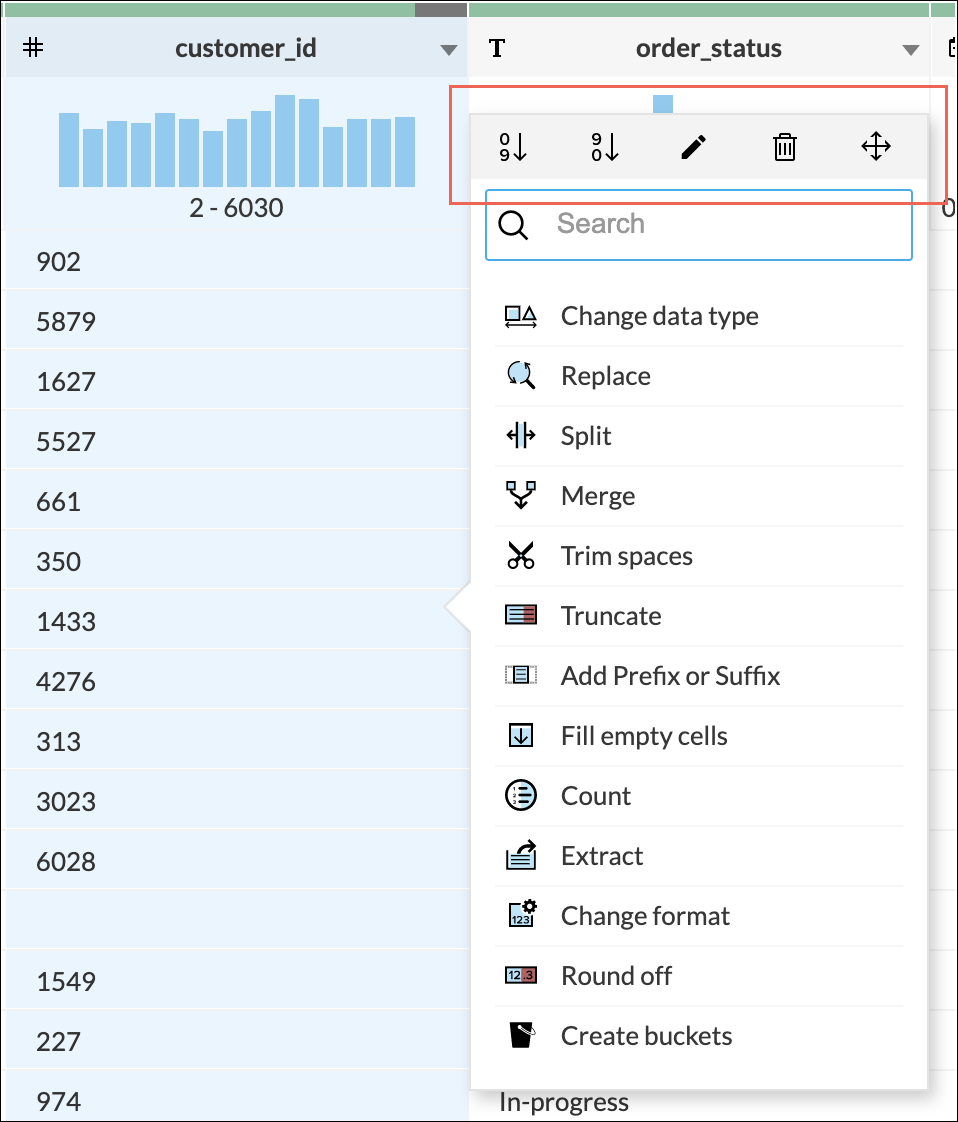The image size is (958, 1122).
Task: Sort order_status column in descending order
Action: [604, 148]
